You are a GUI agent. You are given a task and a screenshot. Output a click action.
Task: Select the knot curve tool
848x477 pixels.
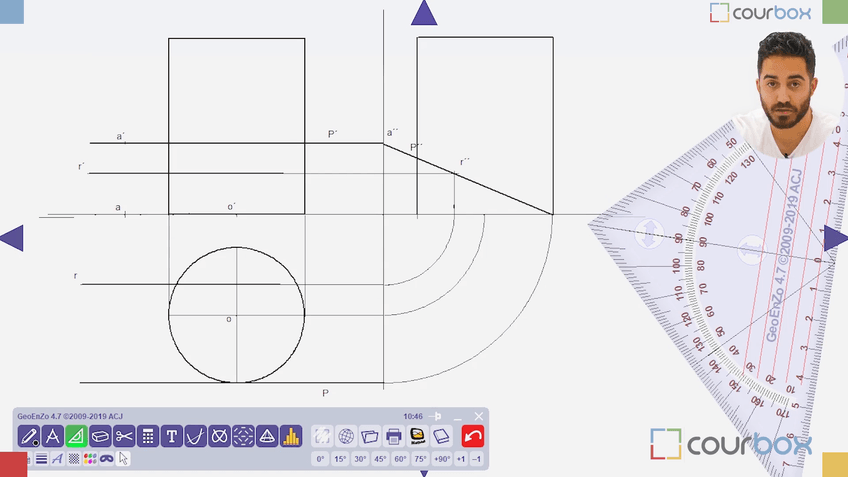(219, 436)
